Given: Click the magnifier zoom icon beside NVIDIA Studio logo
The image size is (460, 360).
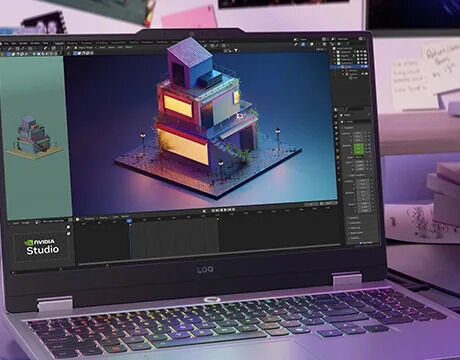Looking at the screenshot, I should click(68, 227).
